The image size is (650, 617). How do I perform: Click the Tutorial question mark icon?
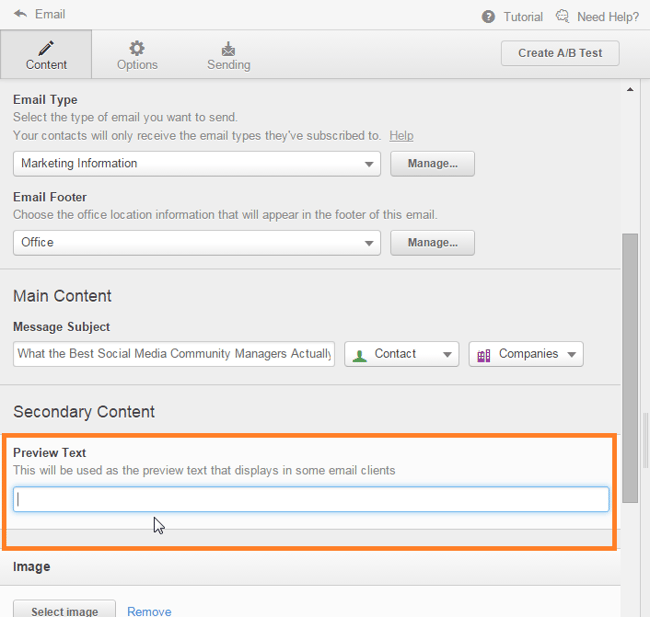tap(488, 17)
